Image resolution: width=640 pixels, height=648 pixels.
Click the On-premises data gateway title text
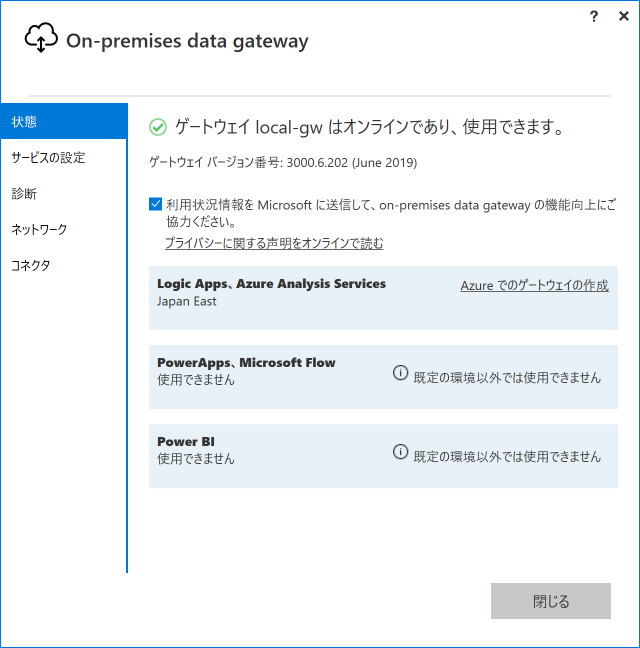187,41
